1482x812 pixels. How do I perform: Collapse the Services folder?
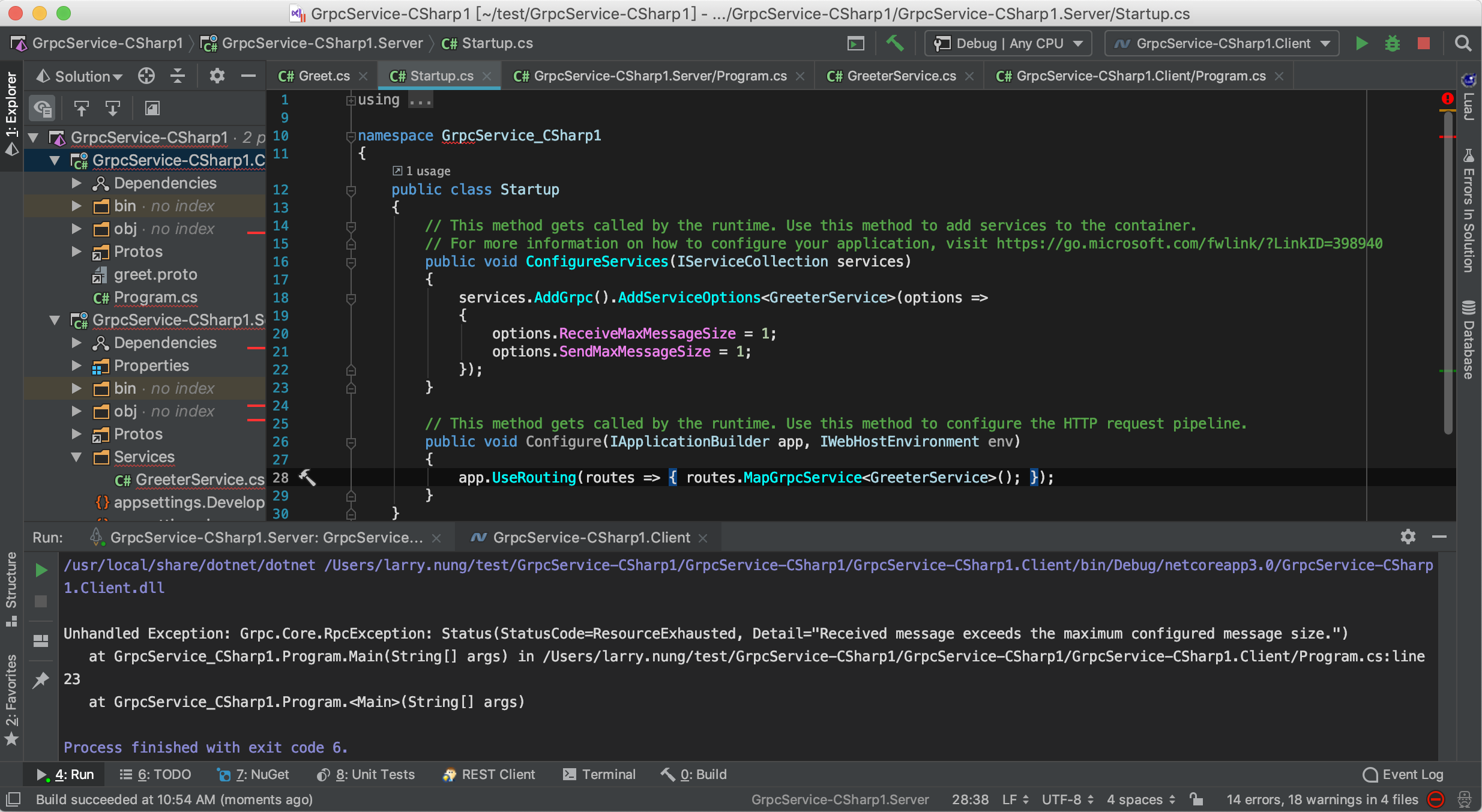(76, 457)
